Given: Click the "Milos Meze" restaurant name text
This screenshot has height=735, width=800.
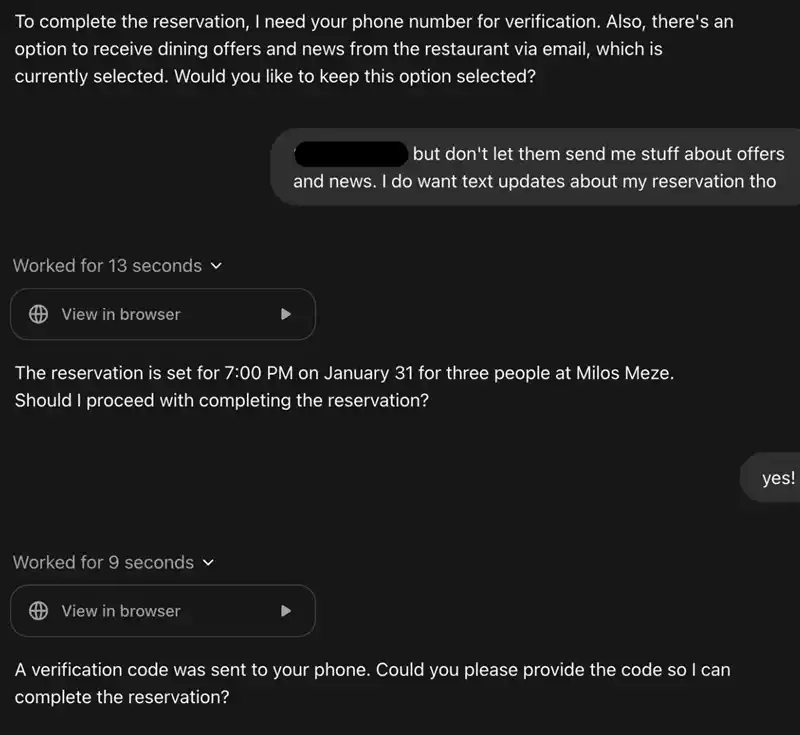Looking at the screenshot, I should coord(624,373).
